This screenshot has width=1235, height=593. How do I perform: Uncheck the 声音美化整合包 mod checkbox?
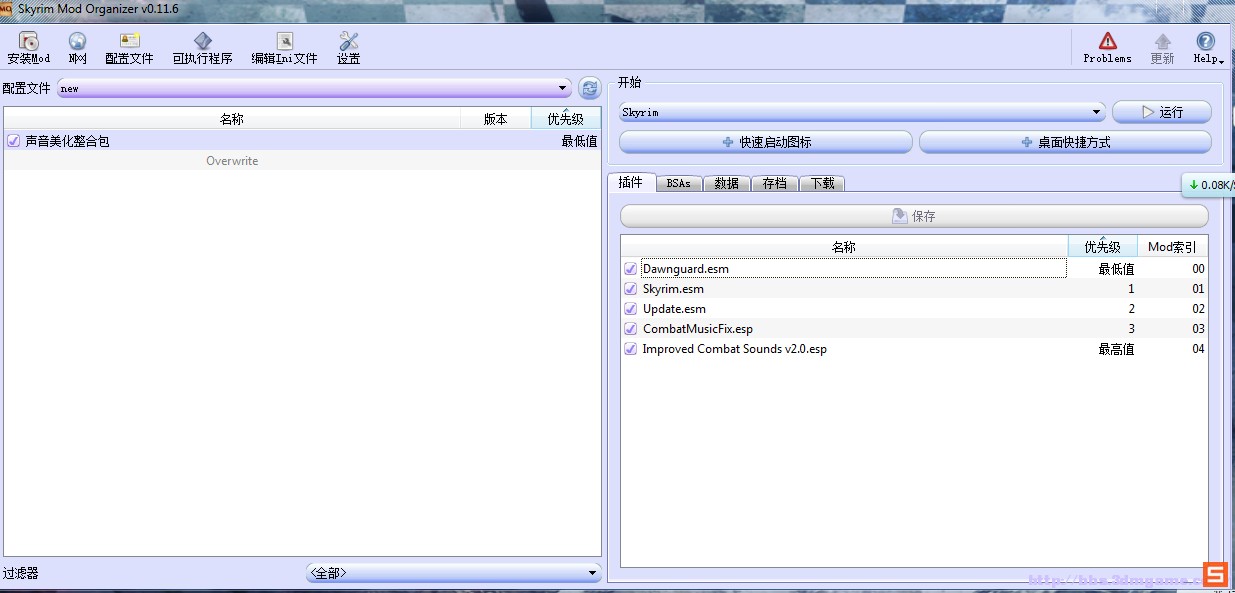pyautogui.click(x=13, y=141)
